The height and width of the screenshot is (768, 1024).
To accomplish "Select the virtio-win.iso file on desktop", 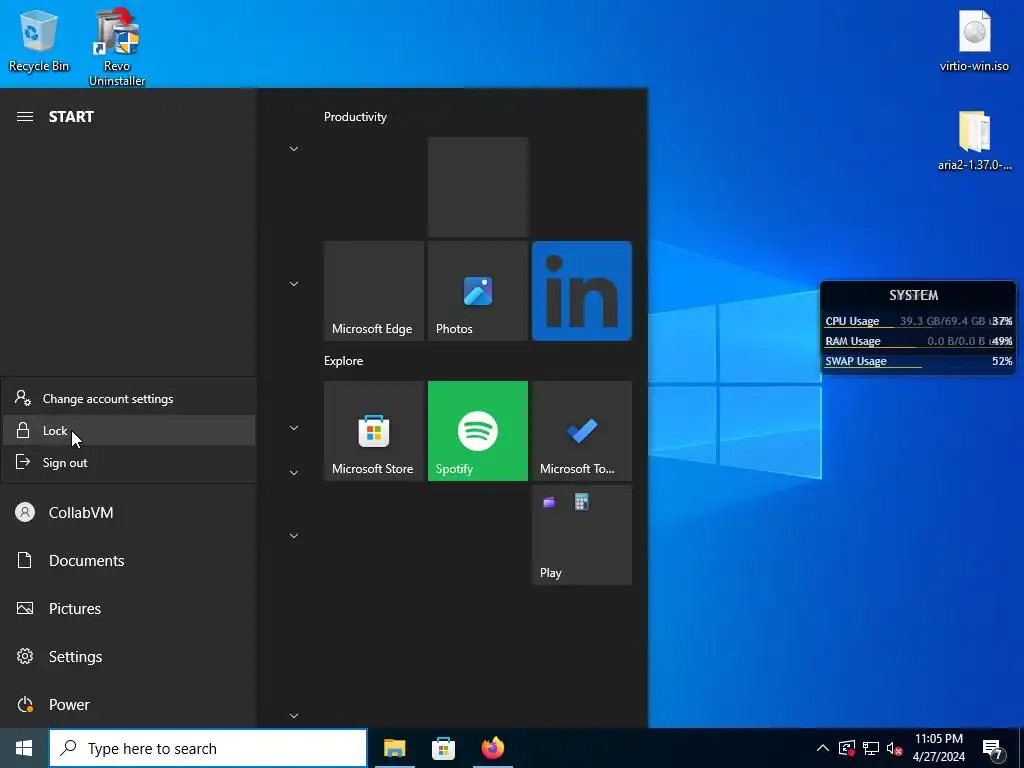I will (x=974, y=39).
